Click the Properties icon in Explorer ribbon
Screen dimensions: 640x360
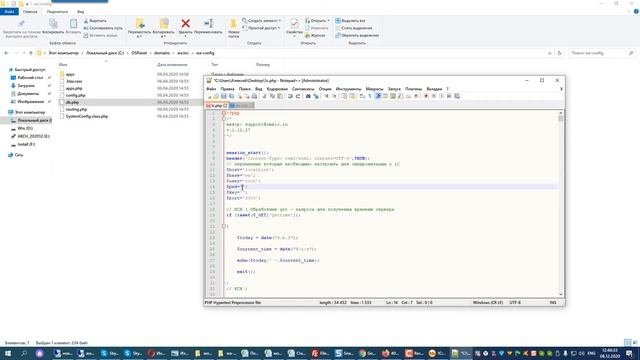[294, 24]
